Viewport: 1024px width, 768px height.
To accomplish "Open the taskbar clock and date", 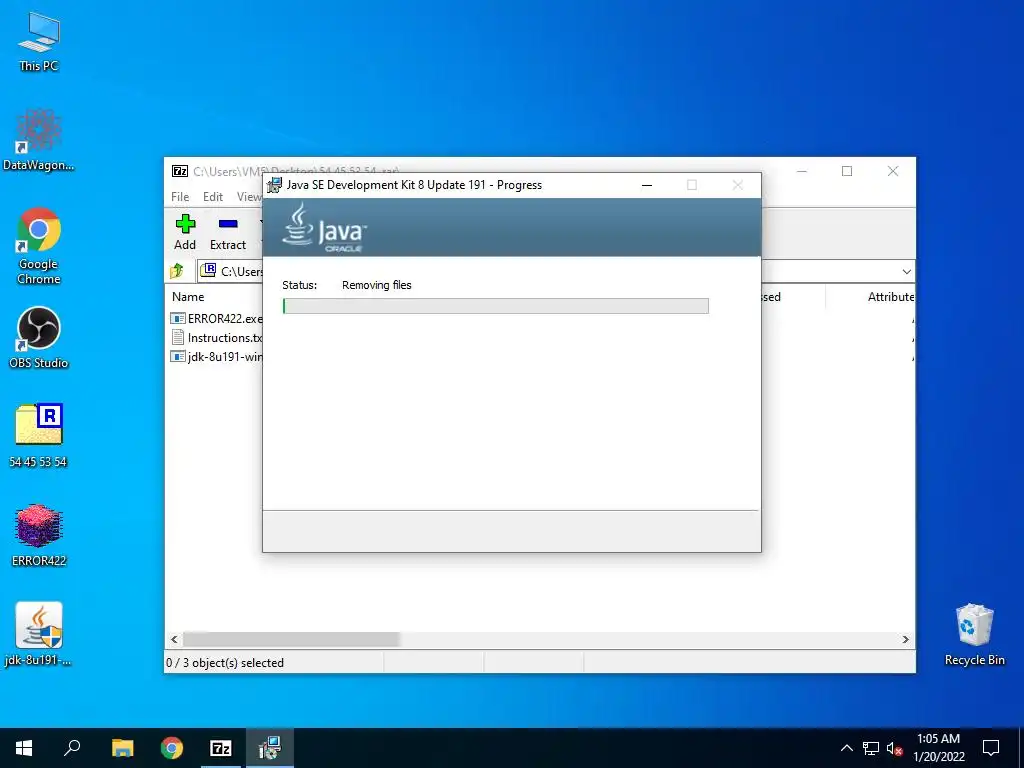I will [938, 748].
